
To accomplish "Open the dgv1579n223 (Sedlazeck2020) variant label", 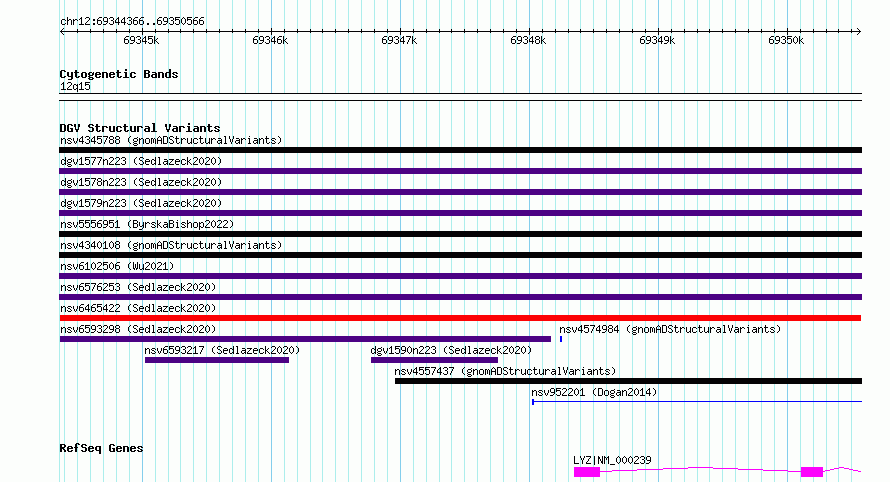I will pos(141,203).
